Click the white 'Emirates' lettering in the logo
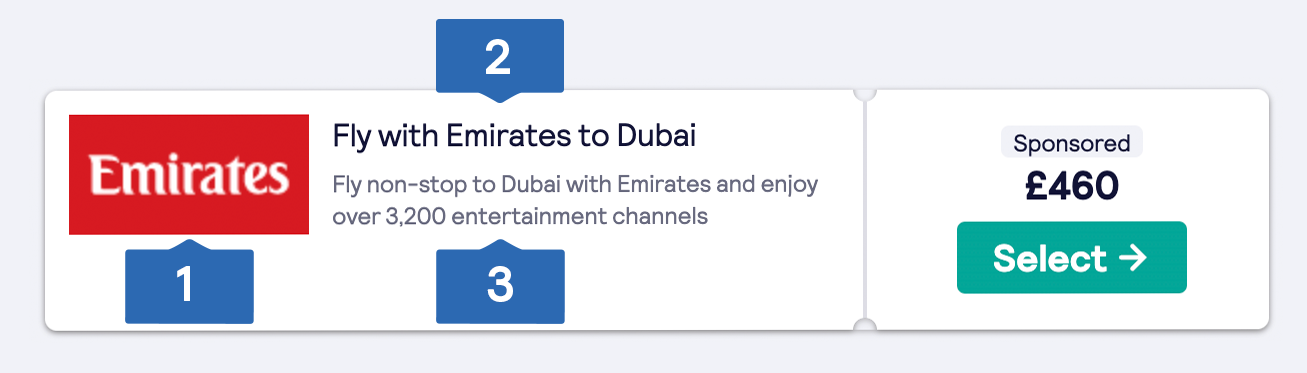1307x373 pixels. [x=189, y=175]
